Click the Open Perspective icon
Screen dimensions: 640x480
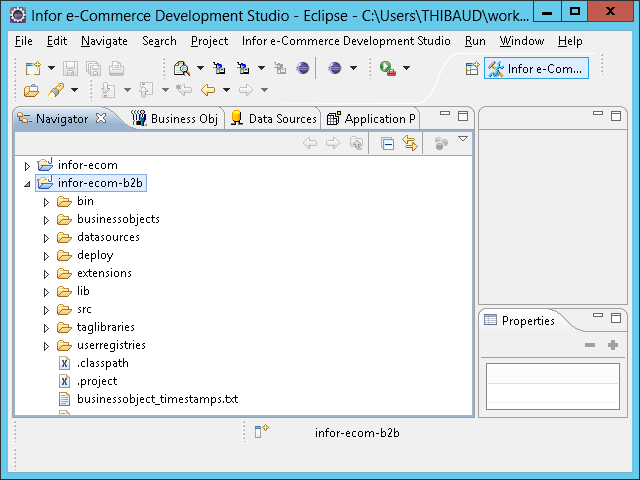pos(472,68)
